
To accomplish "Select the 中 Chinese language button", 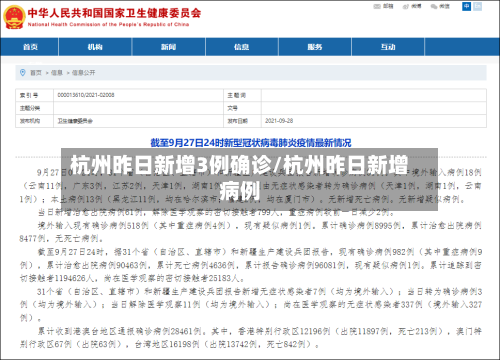I will [466, 6].
